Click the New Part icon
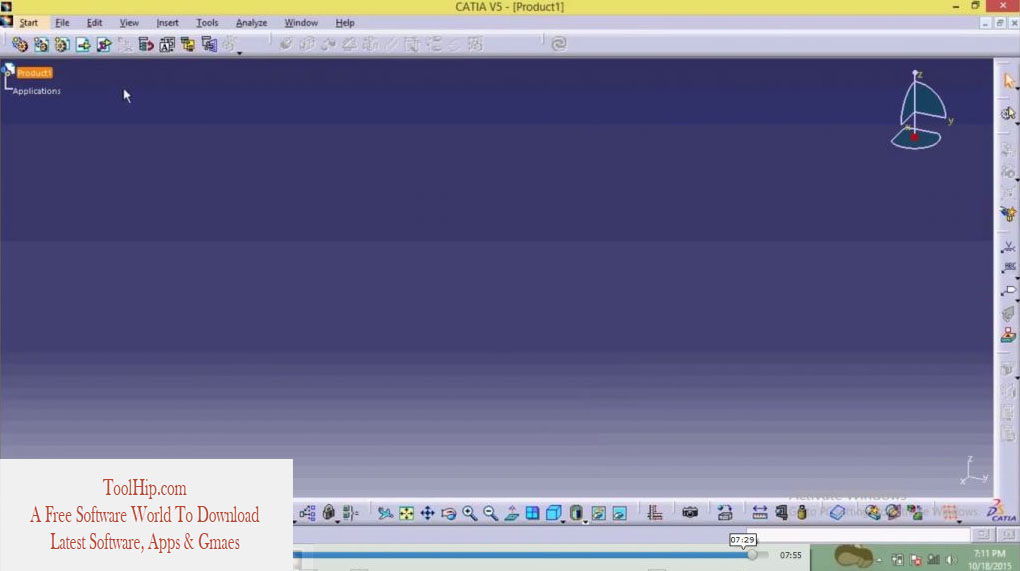The height and width of the screenshot is (571, 1020). click(x=62, y=44)
